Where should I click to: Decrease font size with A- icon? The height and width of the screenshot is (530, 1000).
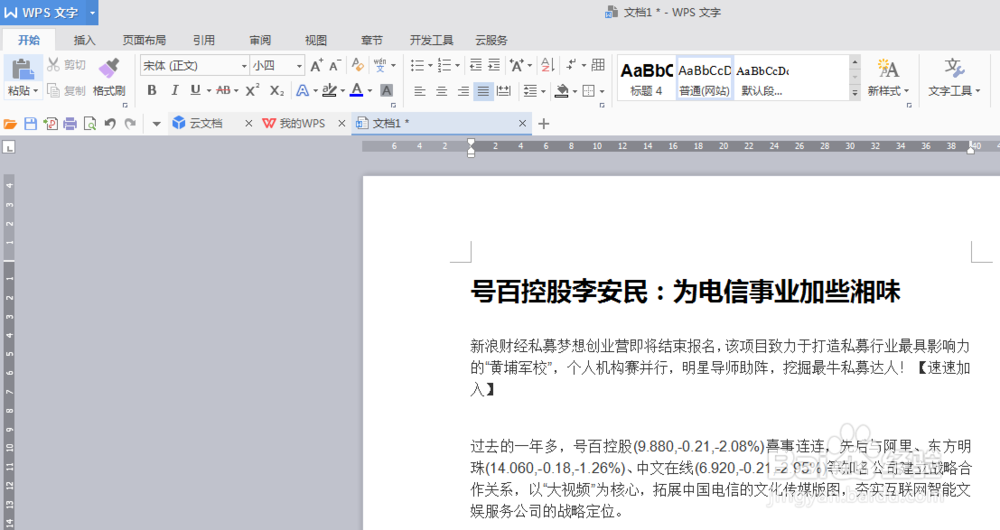tap(335, 65)
